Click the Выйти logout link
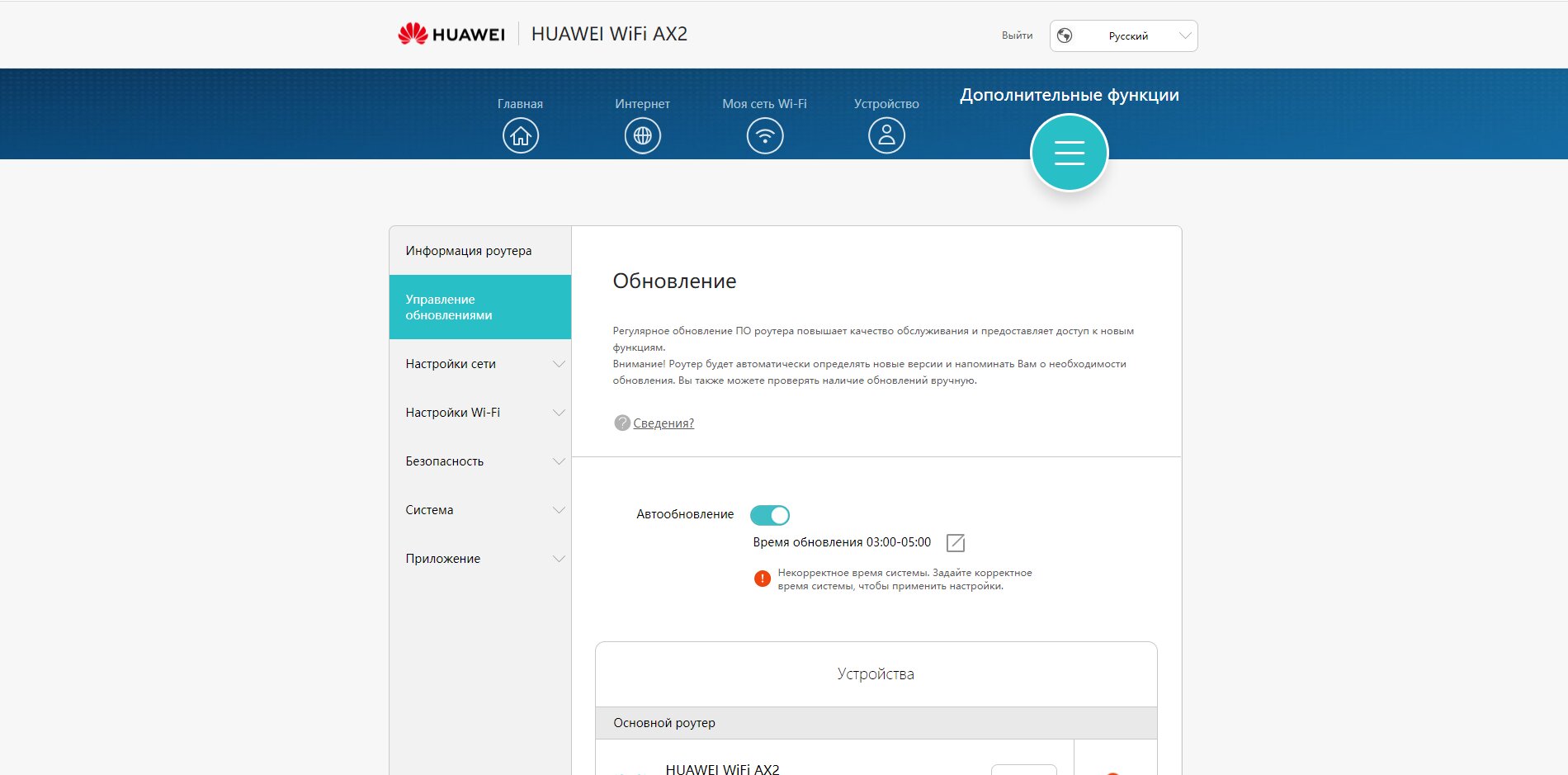Viewport: 1568px width, 775px height. coord(1017,35)
